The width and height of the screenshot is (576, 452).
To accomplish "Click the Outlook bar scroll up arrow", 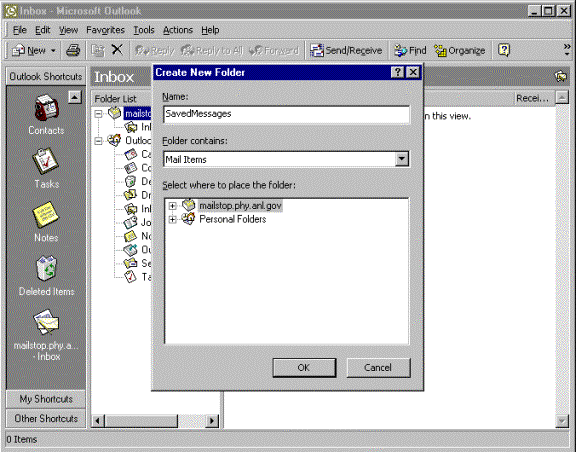I will (75, 97).
